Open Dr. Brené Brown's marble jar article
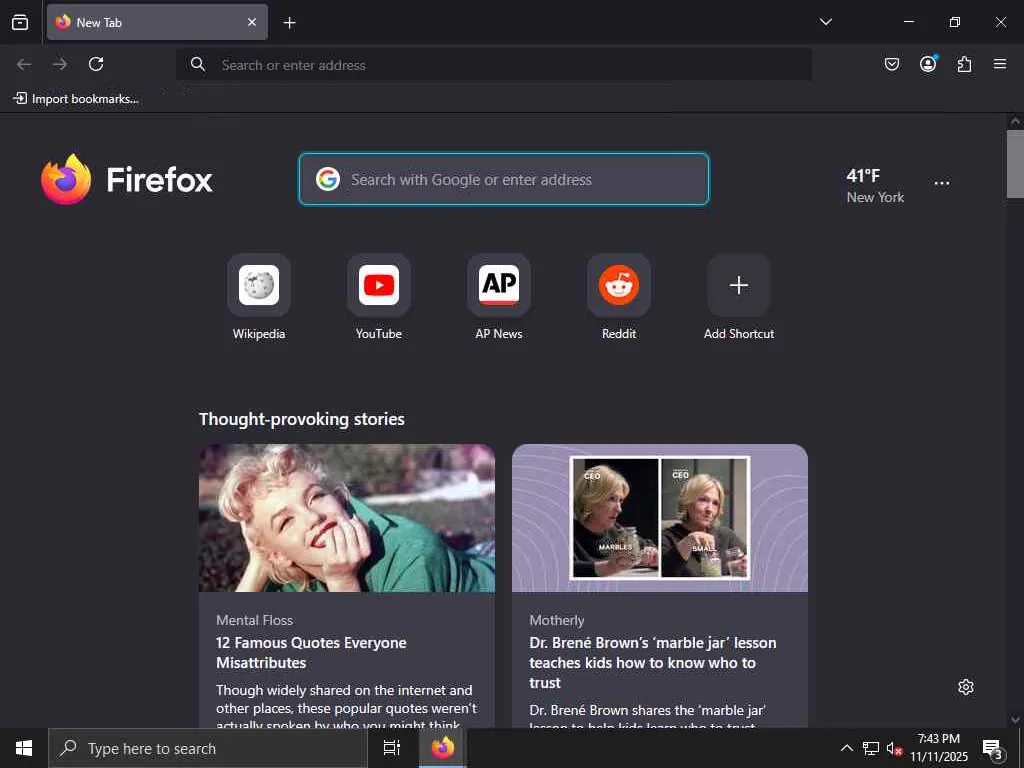This screenshot has height=768, width=1024. (x=652, y=662)
